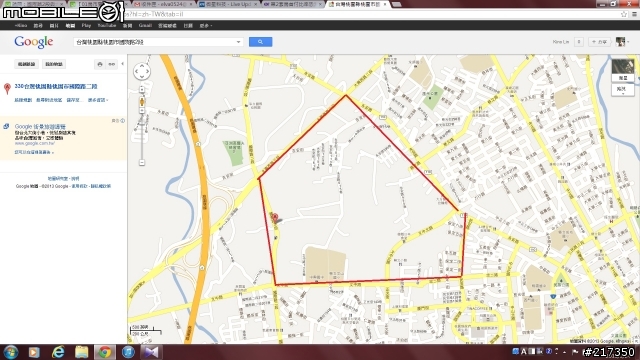
Task: Click the www.google.com.tw ad URL
Action: coord(34,143)
